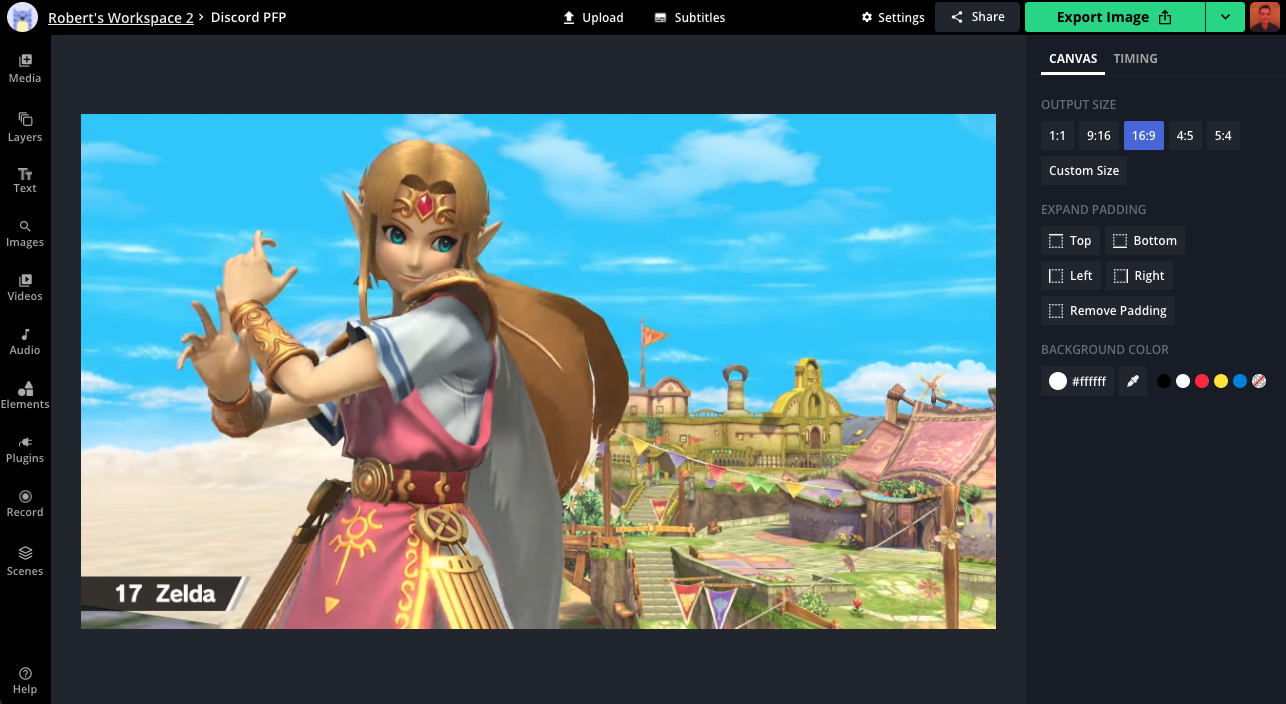Select the 9:16 output size
This screenshot has height=704, width=1286.
1098,136
